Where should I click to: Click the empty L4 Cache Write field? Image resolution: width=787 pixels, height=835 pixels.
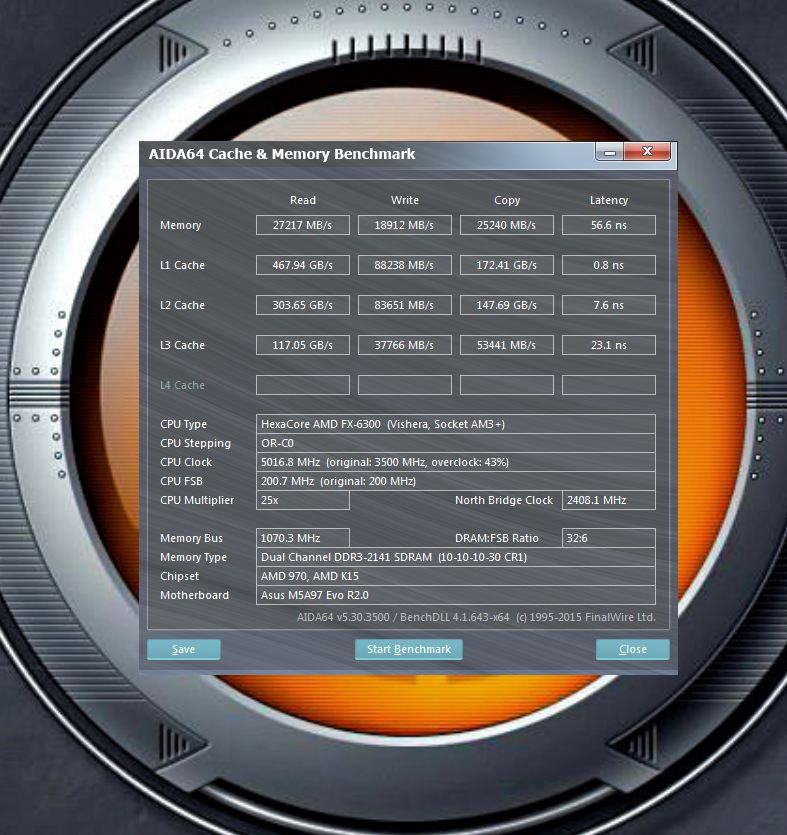405,385
